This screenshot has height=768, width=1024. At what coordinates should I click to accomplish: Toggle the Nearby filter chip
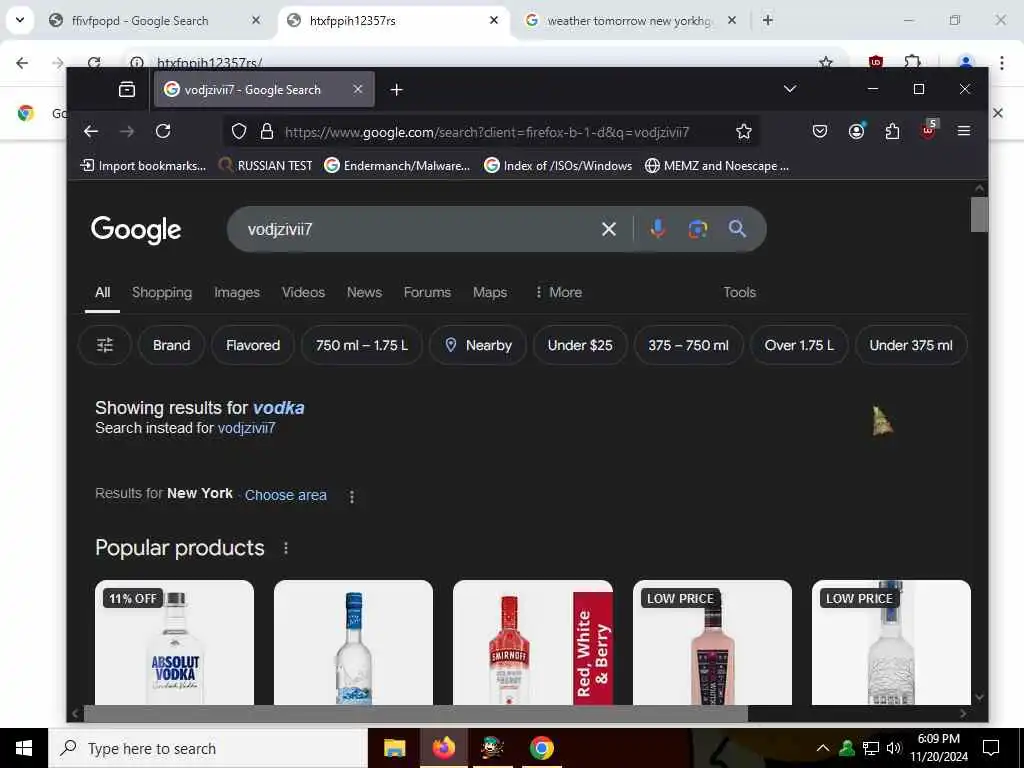point(477,345)
